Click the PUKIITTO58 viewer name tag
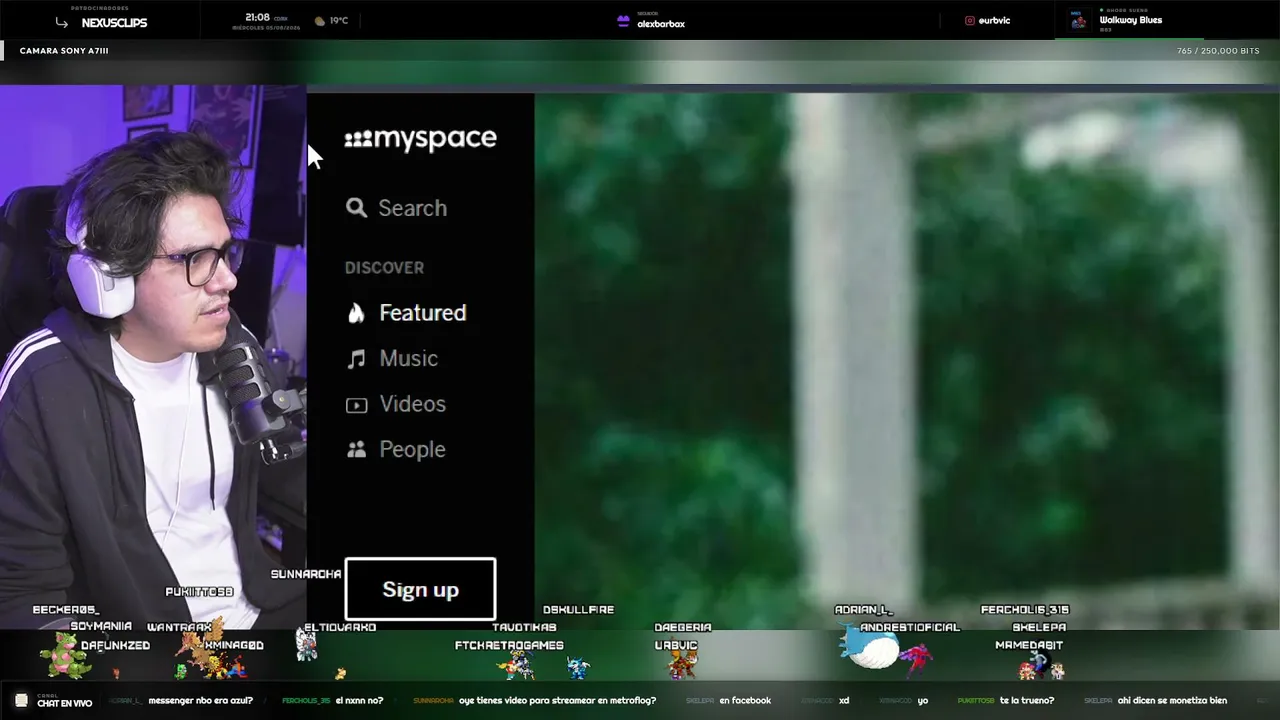 (199, 592)
